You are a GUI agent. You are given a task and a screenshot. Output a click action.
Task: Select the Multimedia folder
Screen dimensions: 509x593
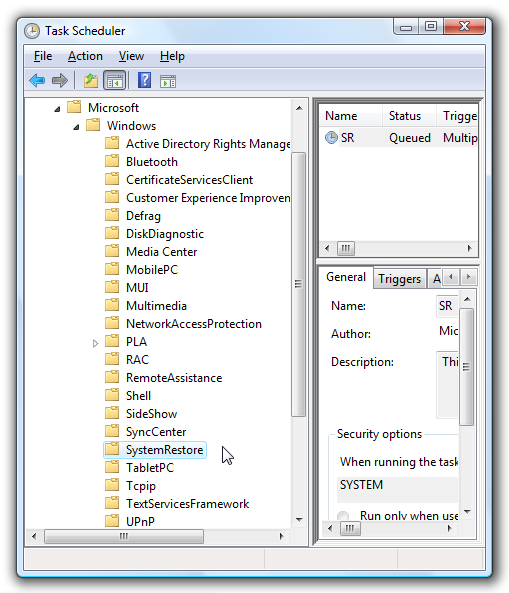coord(156,306)
